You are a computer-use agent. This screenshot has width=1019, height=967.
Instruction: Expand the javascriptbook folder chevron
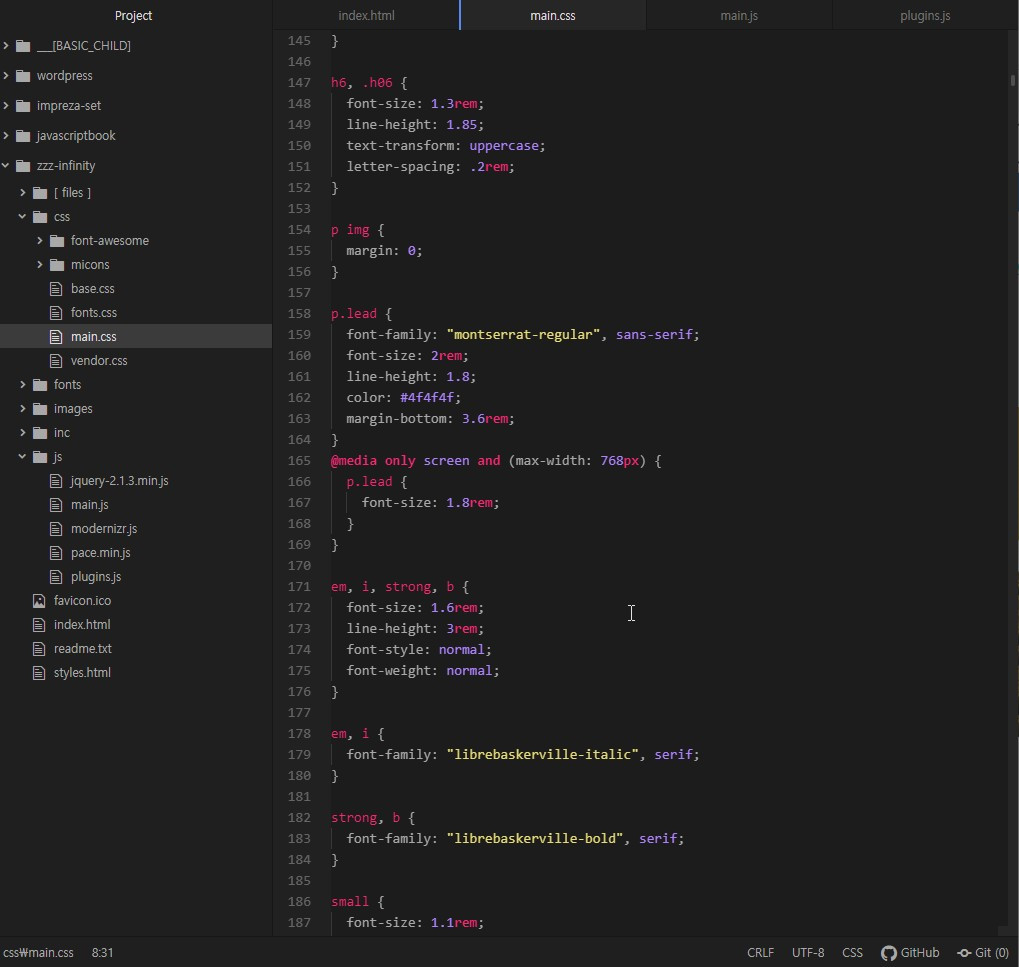[x=6, y=135]
